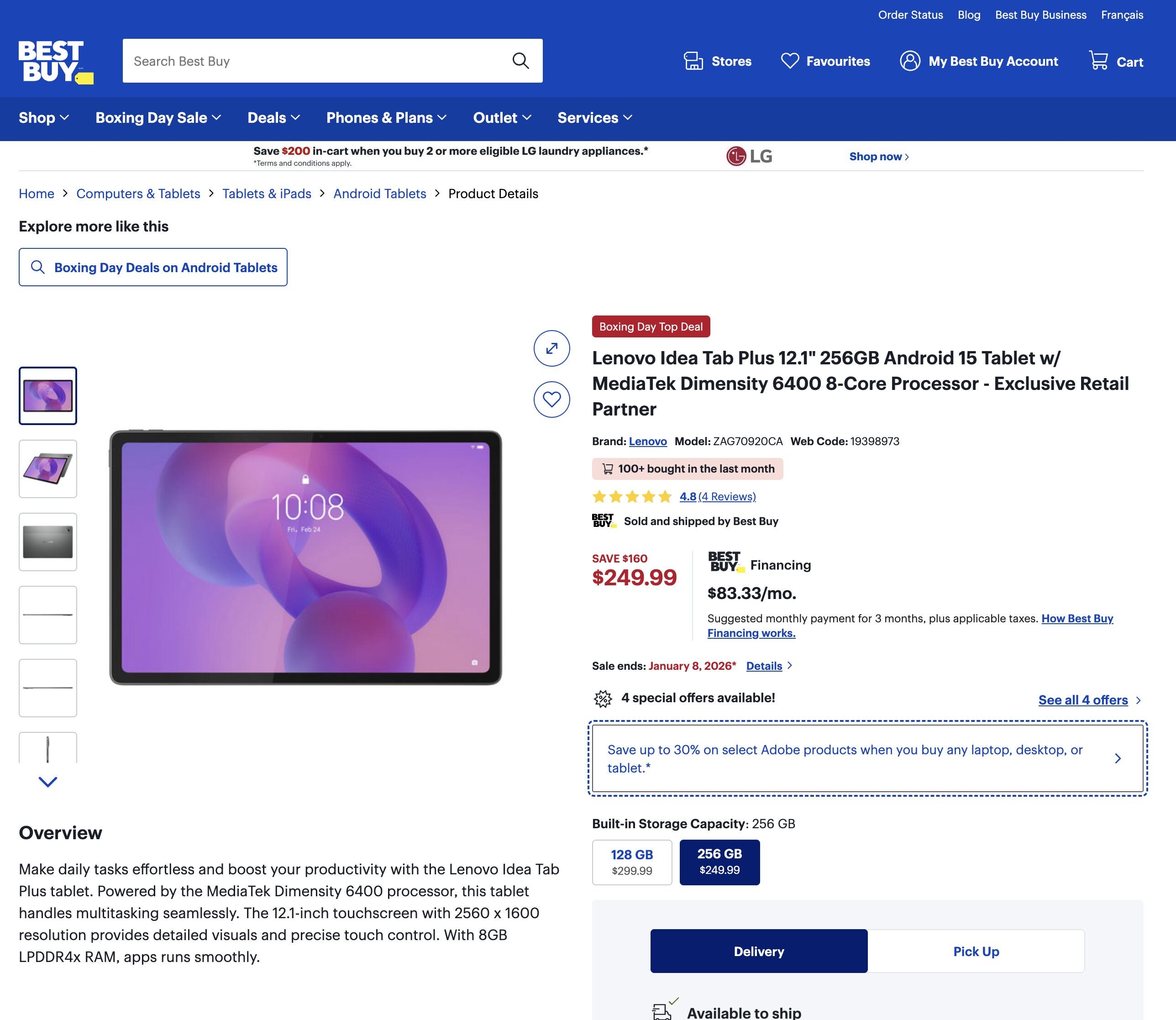Open the Stores locator icon
The width and height of the screenshot is (1176, 1020).
(693, 61)
